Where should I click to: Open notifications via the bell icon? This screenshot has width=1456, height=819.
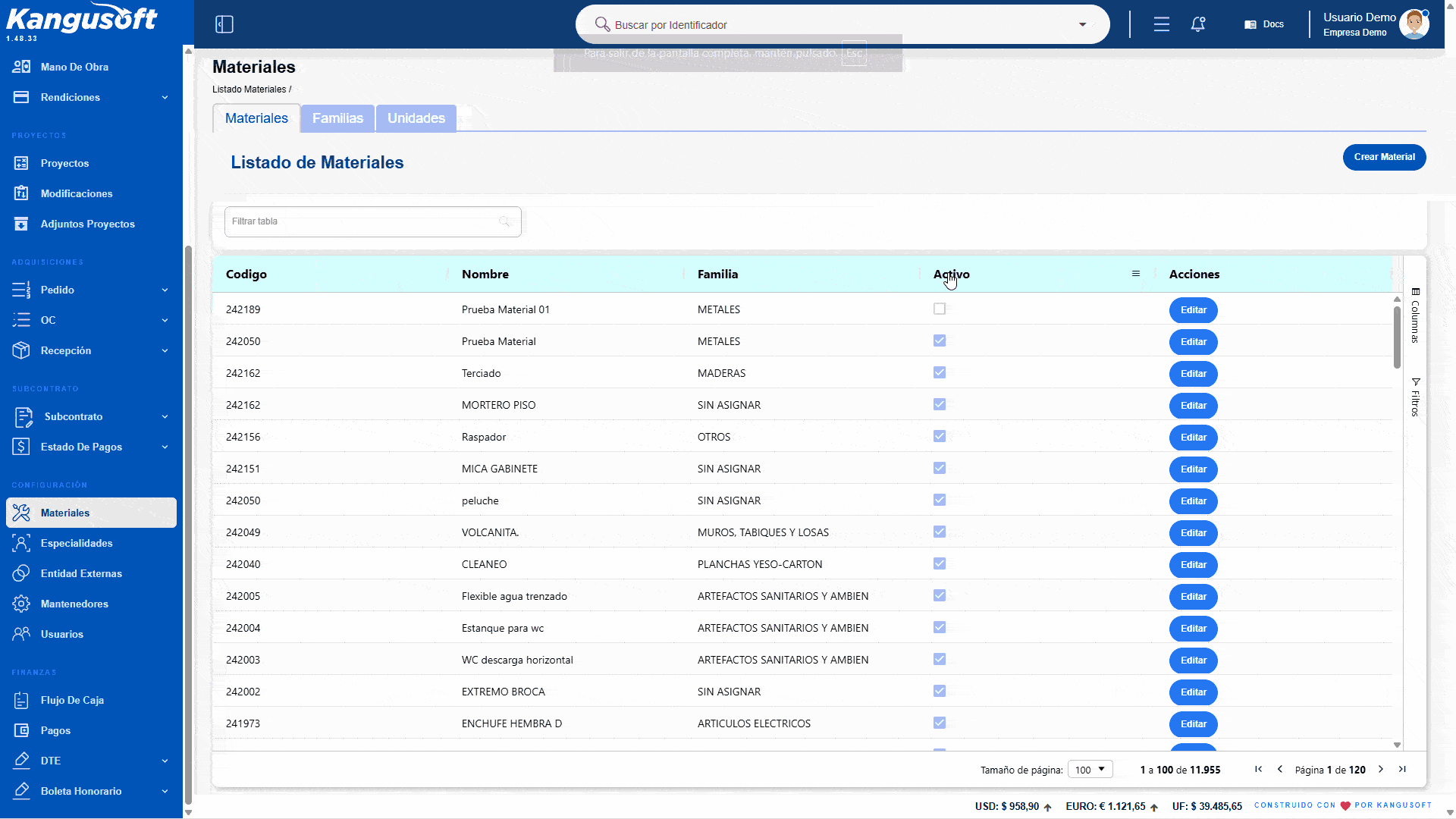pos(1198,24)
